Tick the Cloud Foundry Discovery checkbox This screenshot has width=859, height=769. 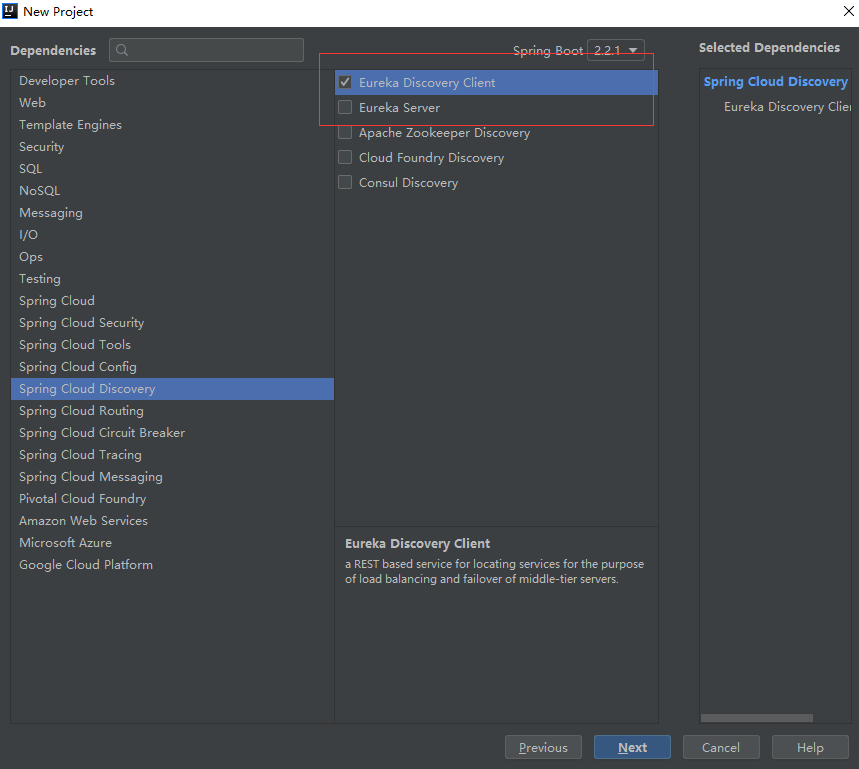(x=345, y=158)
